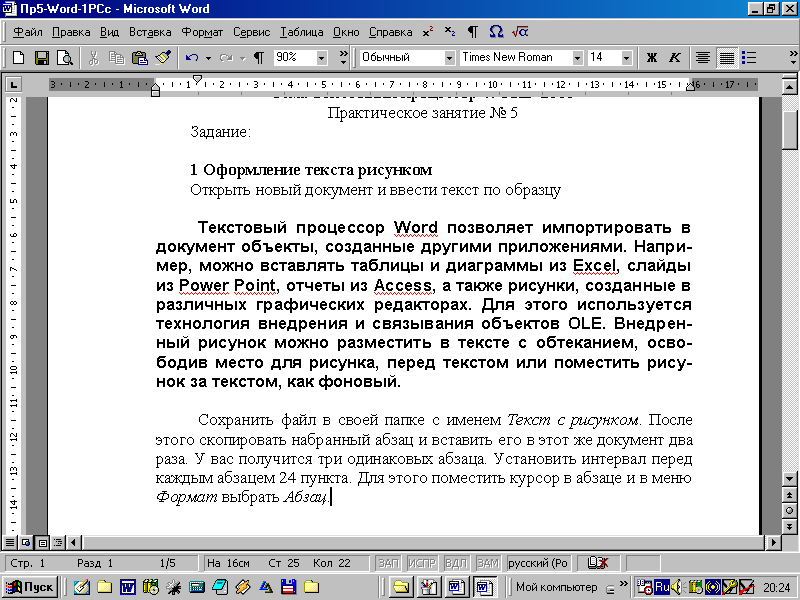Screen dimensions: 800x600
Task: Insert a symbol with the Omega icon
Action: click(x=496, y=32)
